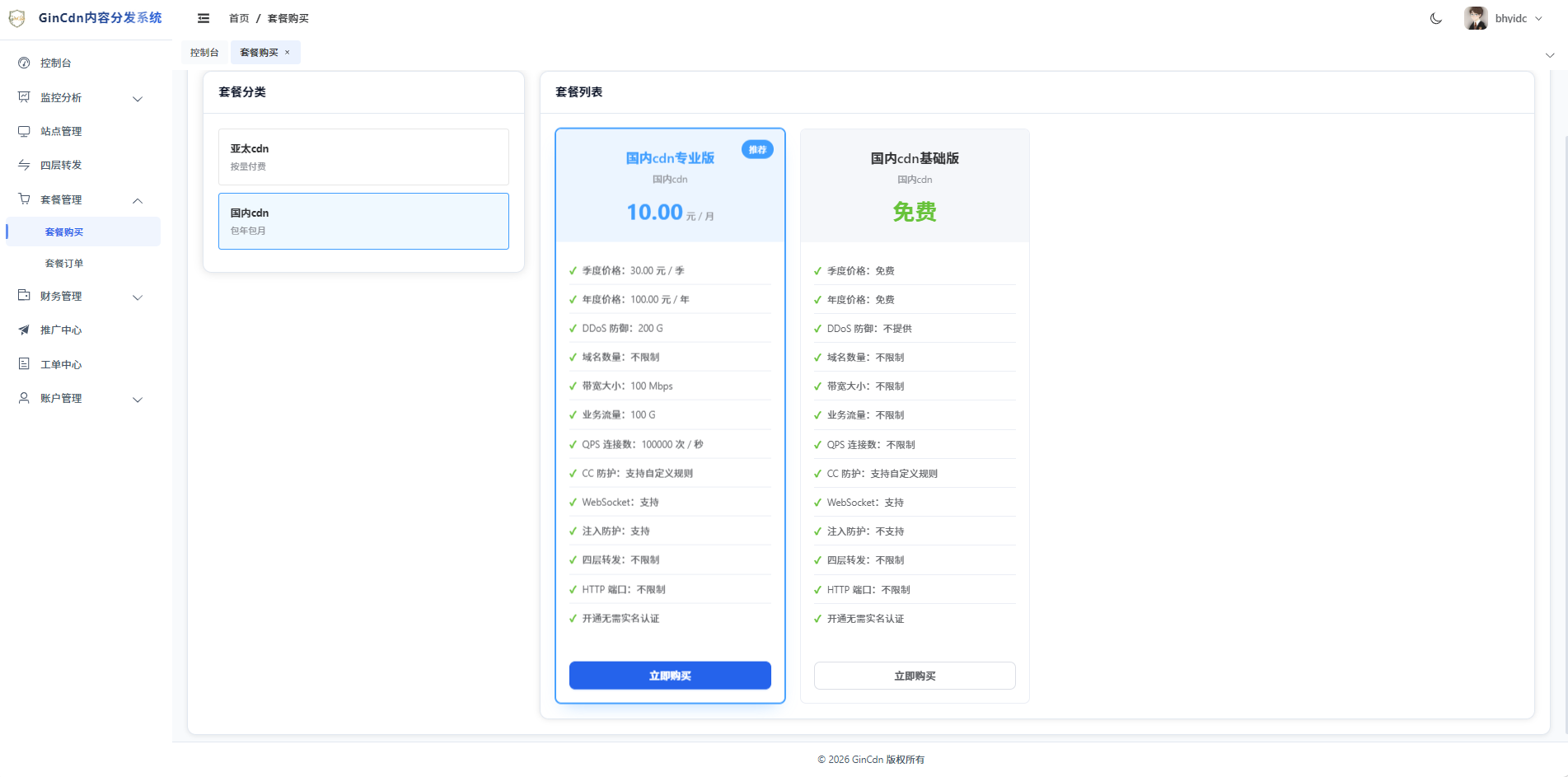Click the 国内cdn基础版 plan title

[915, 158]
